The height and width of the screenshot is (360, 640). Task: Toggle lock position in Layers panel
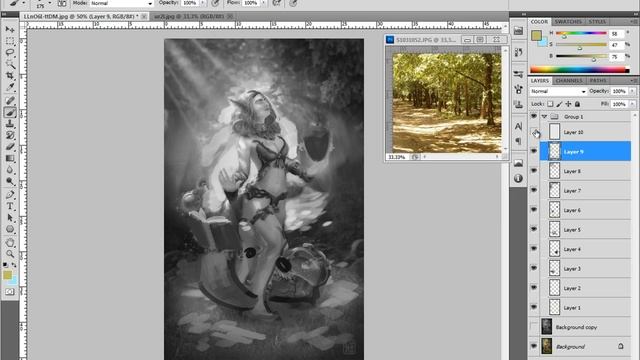[568, 104]
